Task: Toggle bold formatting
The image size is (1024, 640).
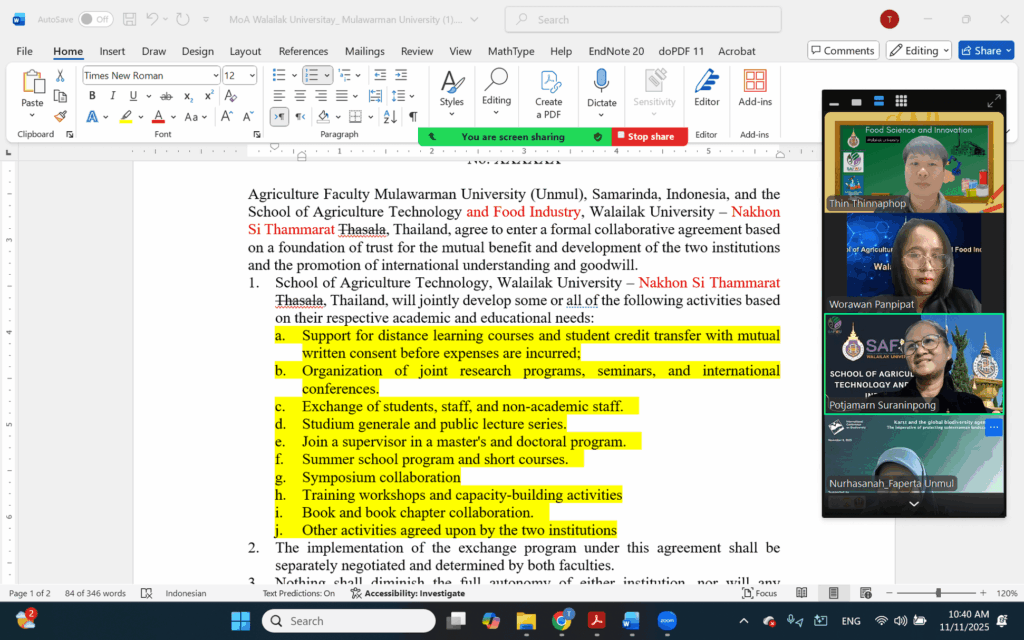Action: 92,96
